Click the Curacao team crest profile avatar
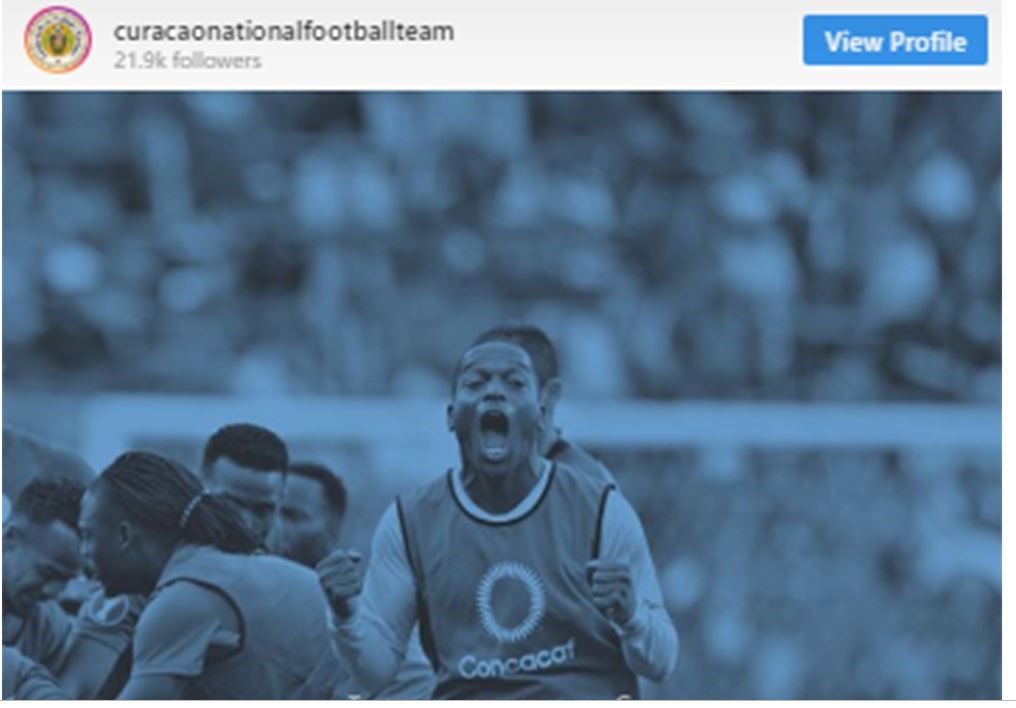 tap(58, 40)
